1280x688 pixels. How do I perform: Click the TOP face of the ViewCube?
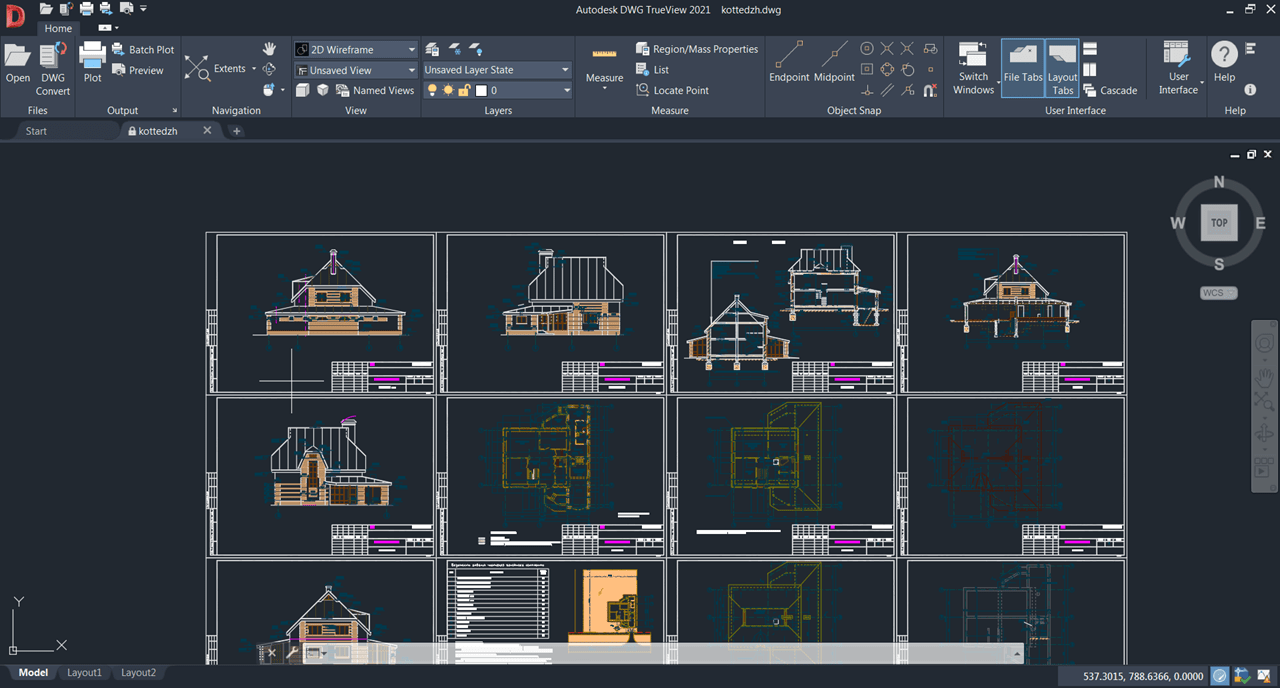coord(1219,223)
